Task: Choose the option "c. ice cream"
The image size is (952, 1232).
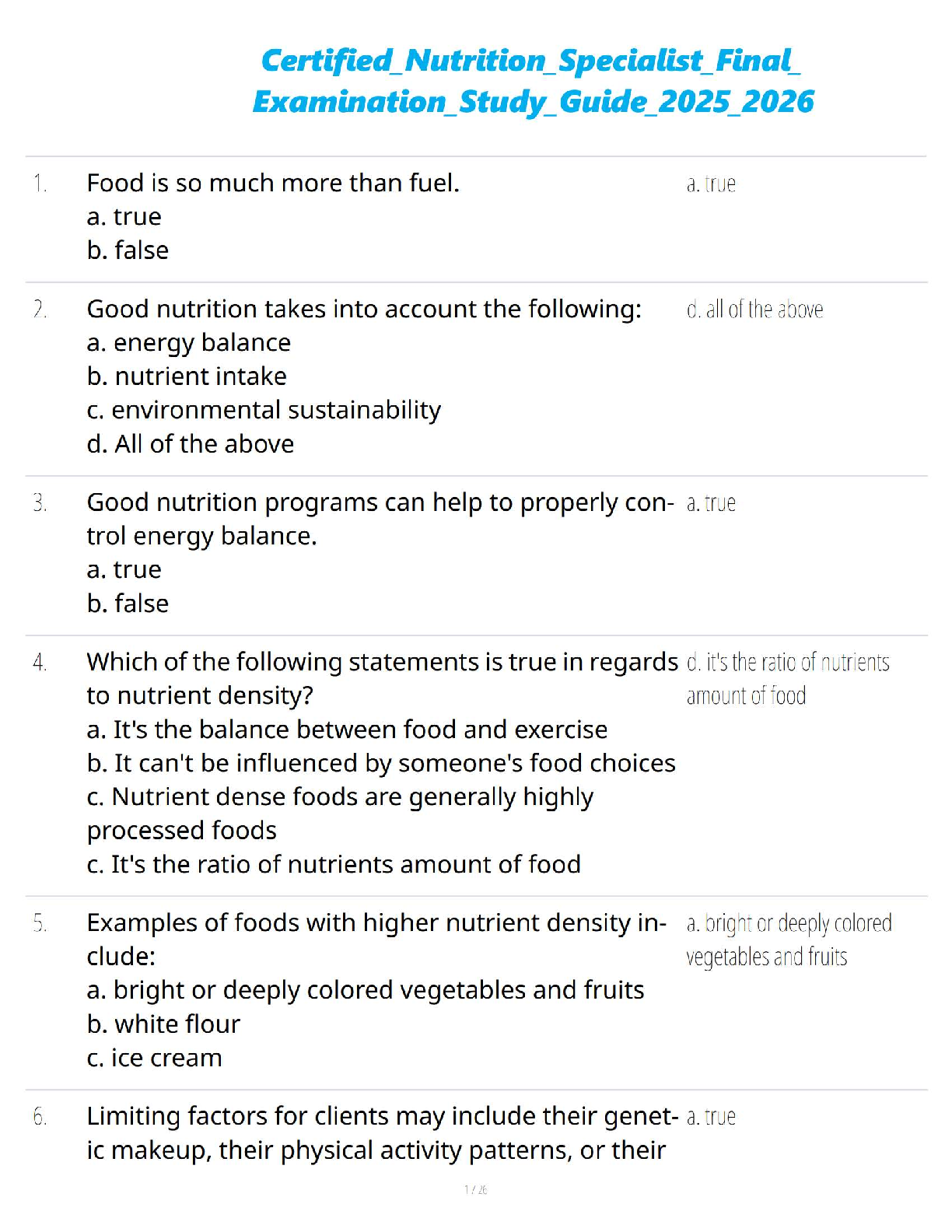Action: point(154,1058)
